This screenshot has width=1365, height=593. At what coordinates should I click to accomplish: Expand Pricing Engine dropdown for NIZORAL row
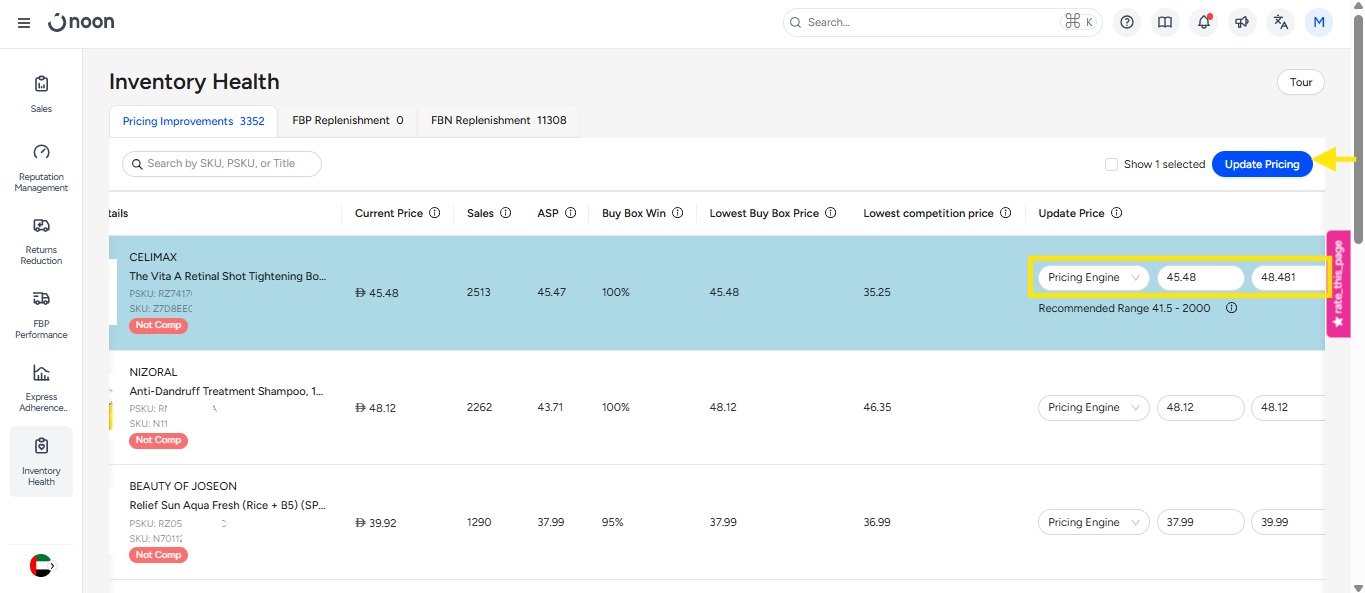(1093, 408)
